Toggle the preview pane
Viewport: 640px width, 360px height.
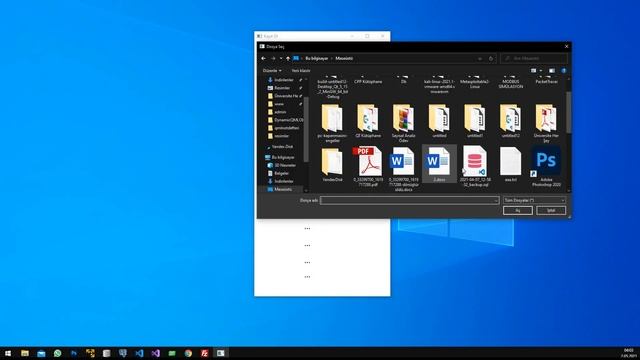tap(552, 71)
